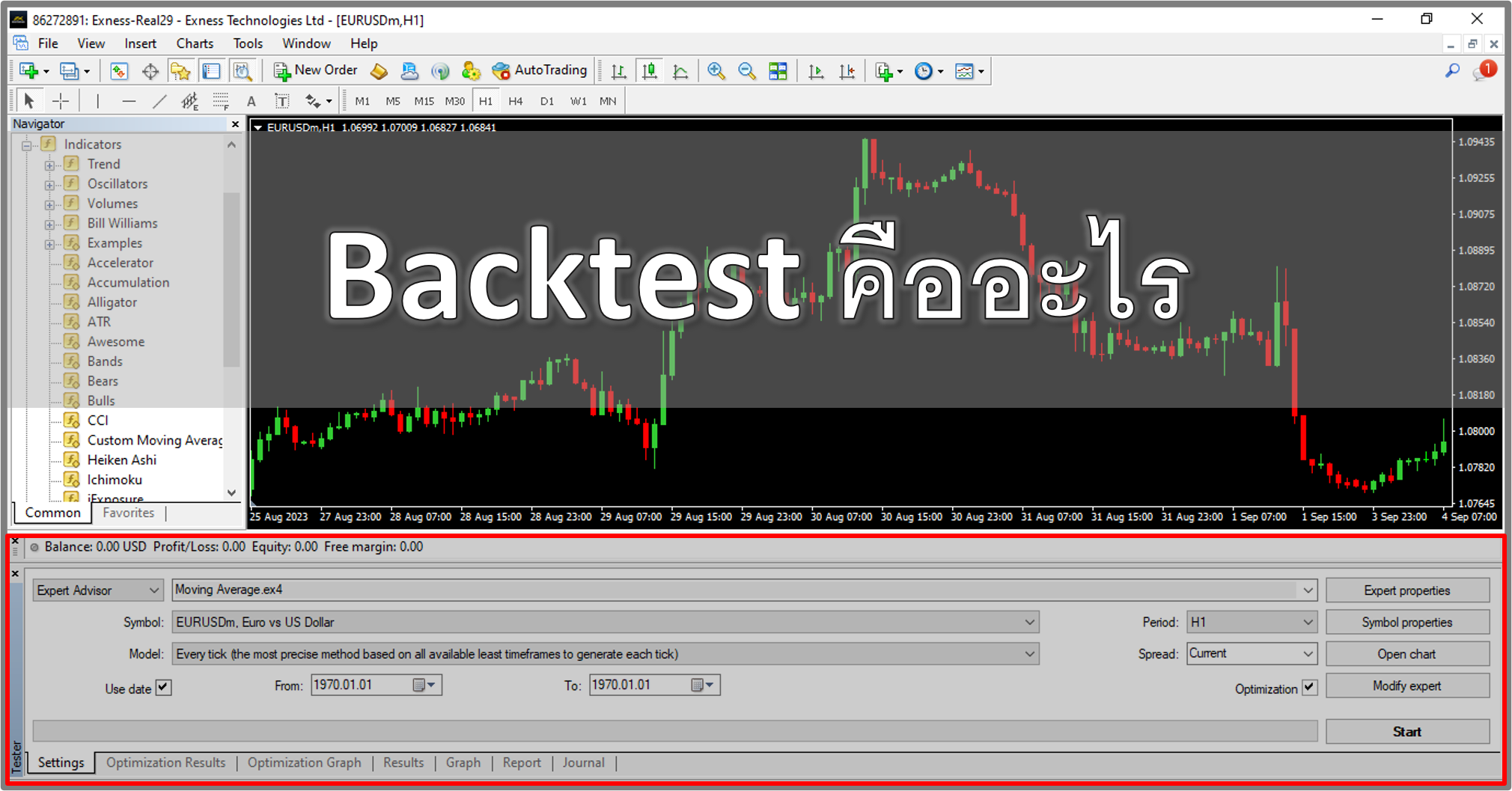Toggle the Strategy Tester icon
This screenshot has height=791, width=1512.
point(243,71)
